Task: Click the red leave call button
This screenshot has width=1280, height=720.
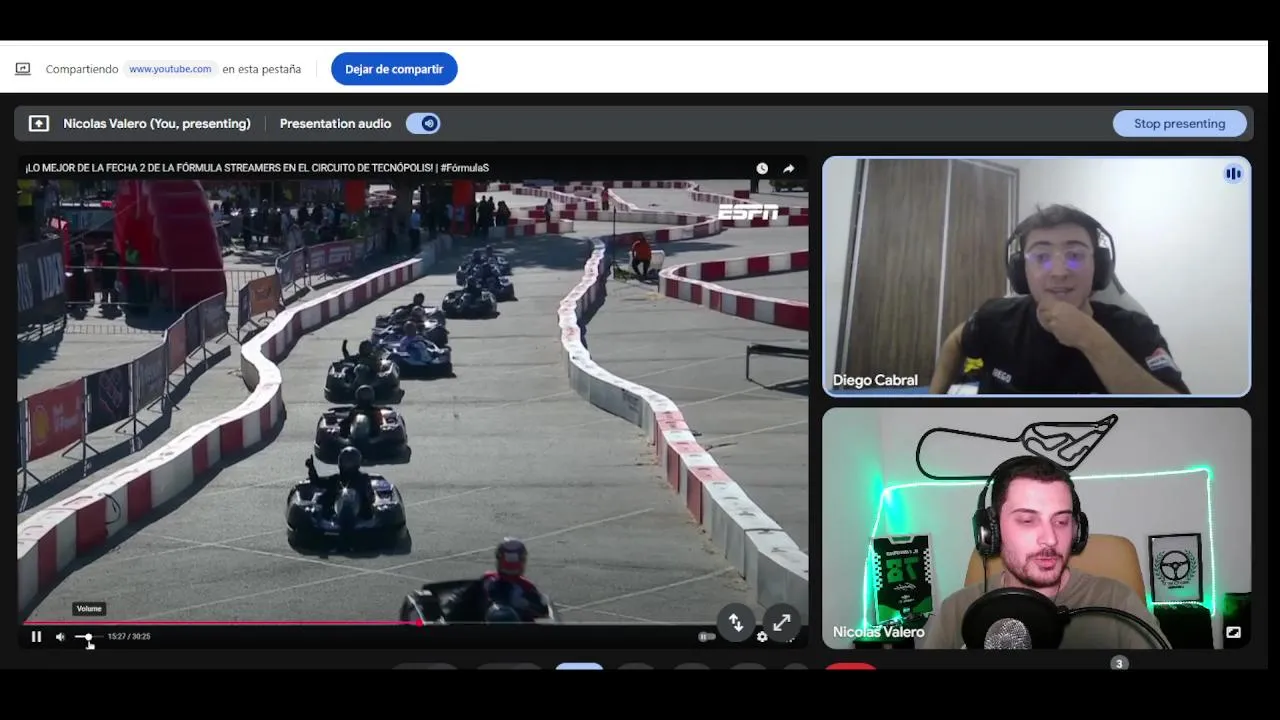Action: [851, 667]
